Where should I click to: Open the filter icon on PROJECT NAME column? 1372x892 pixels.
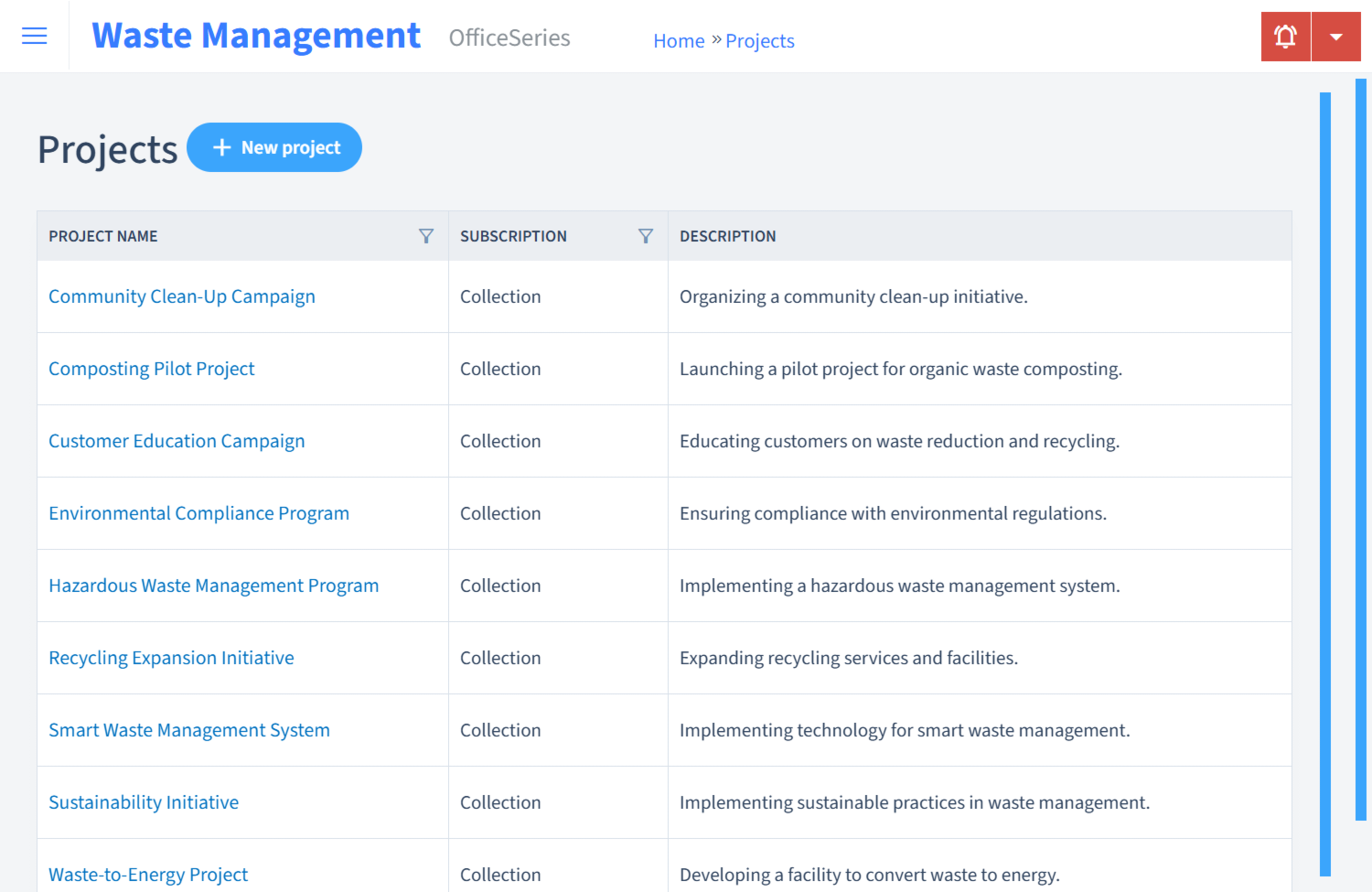click(426, 235)
